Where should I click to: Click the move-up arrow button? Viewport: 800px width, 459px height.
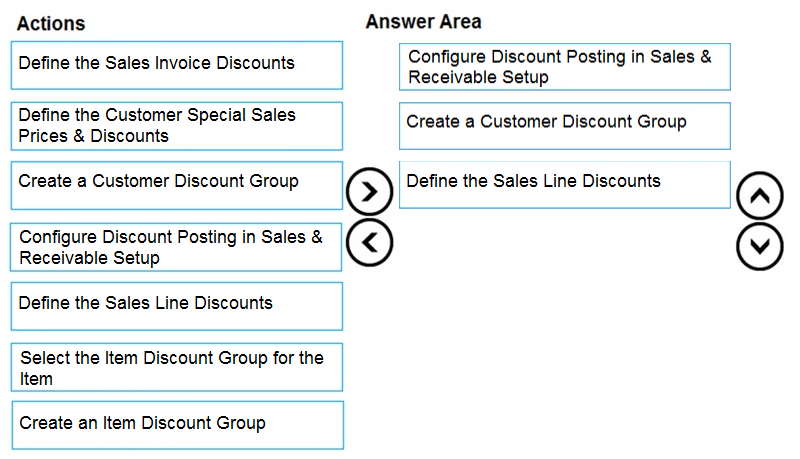click(x=760, y=196)
